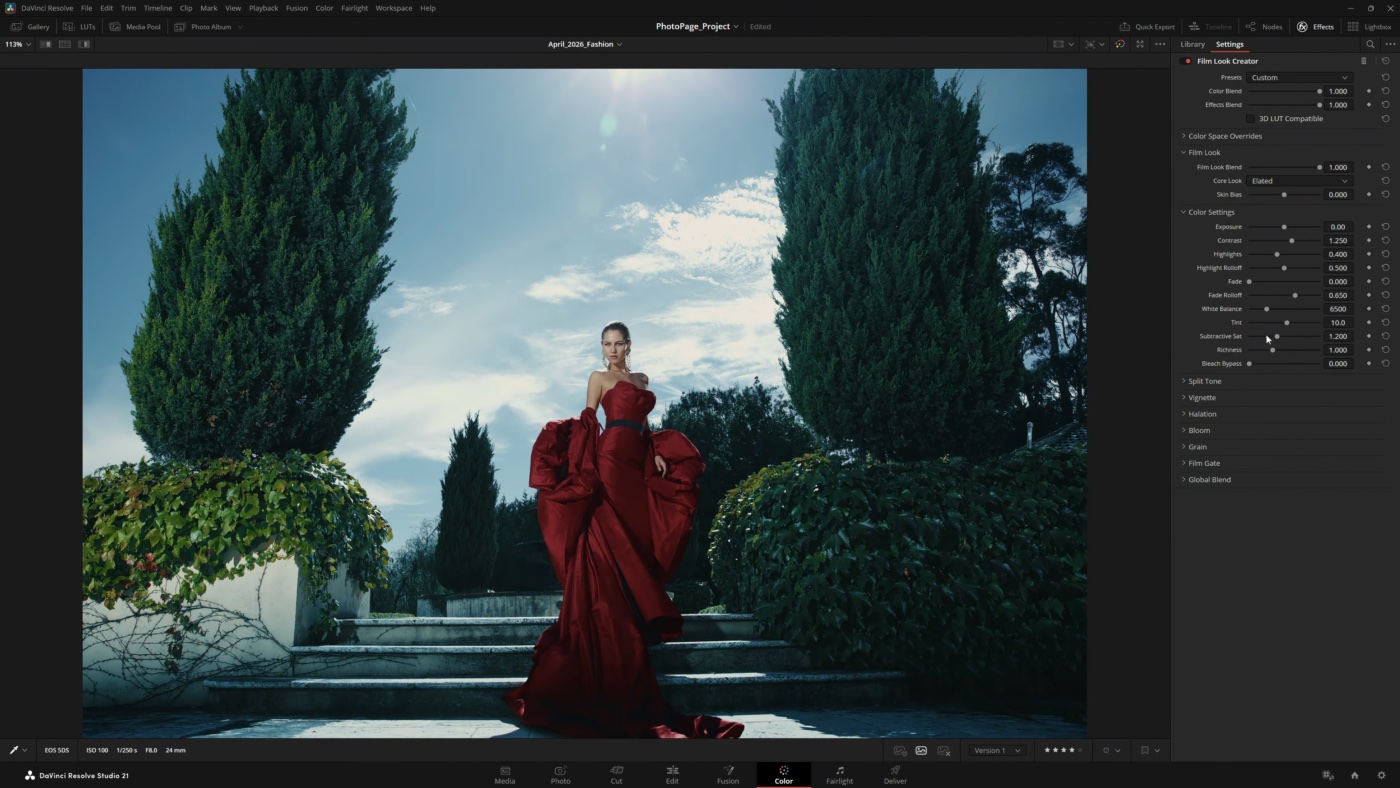Go to the Deliver page
The image size is (1400, 788).
(x=895, y=775)
